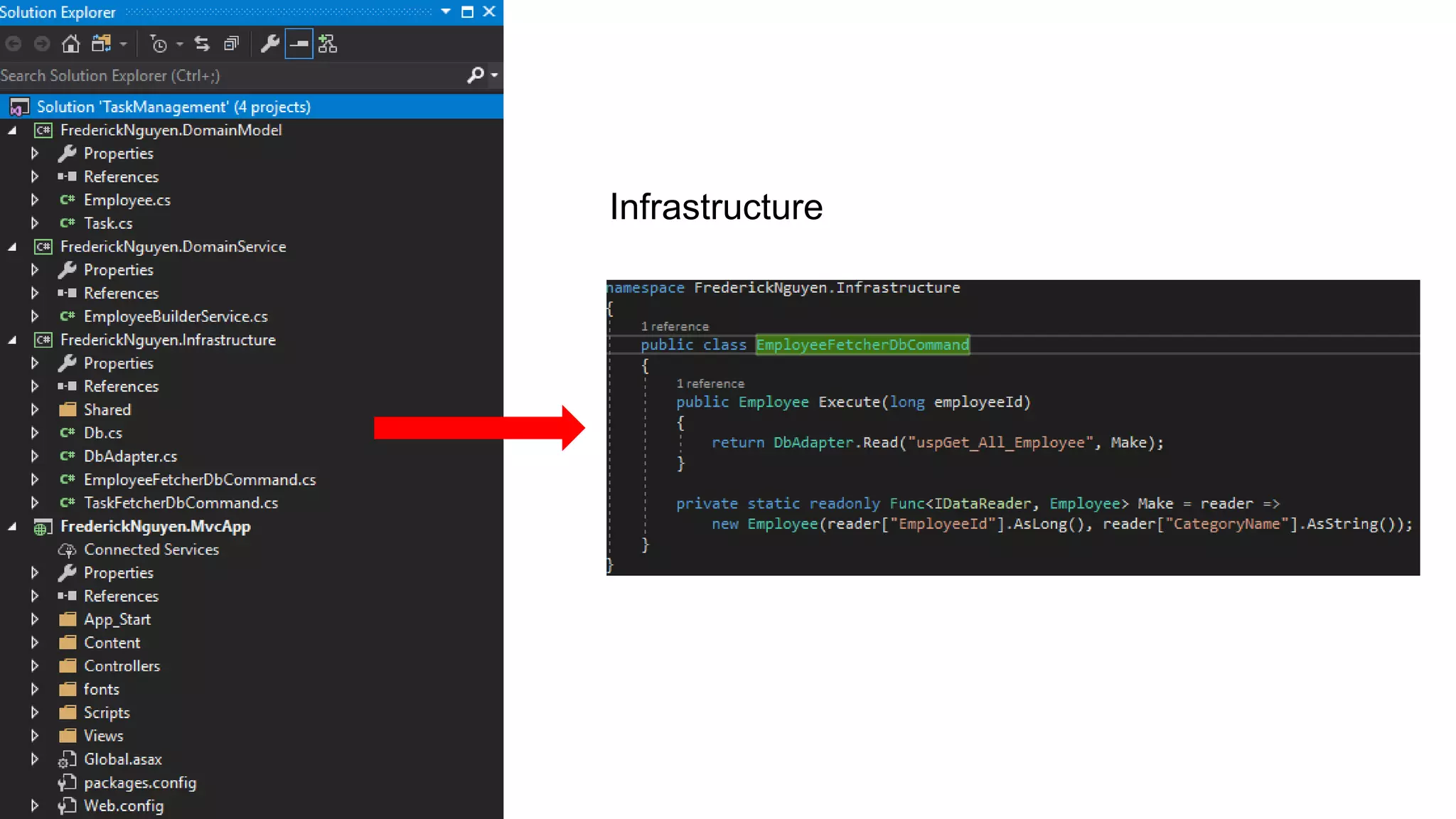
Task: Click the packages.config file icon
Action: [x=67, y=783]
